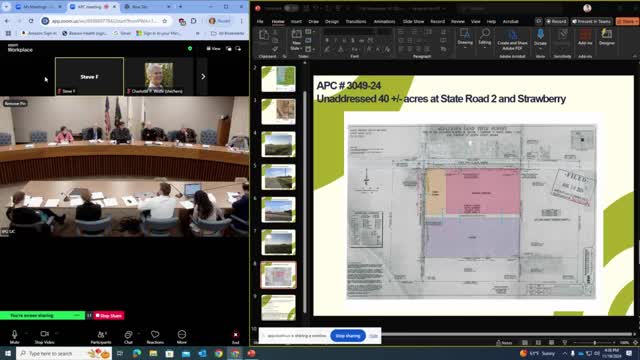
Task: Open the slide Layout dropdown
Action: (310, 31)
